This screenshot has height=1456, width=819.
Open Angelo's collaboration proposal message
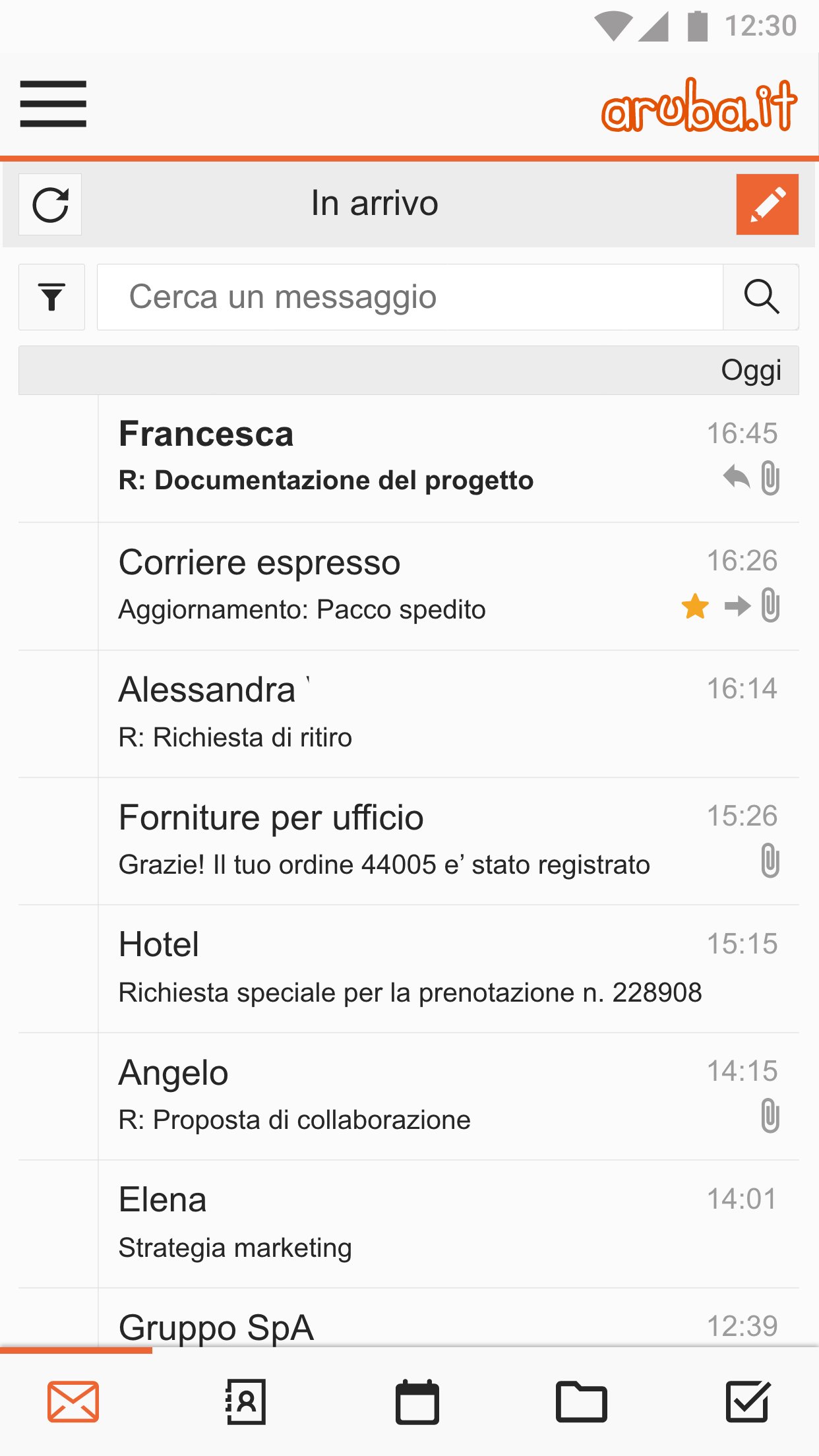point(396,1096)
